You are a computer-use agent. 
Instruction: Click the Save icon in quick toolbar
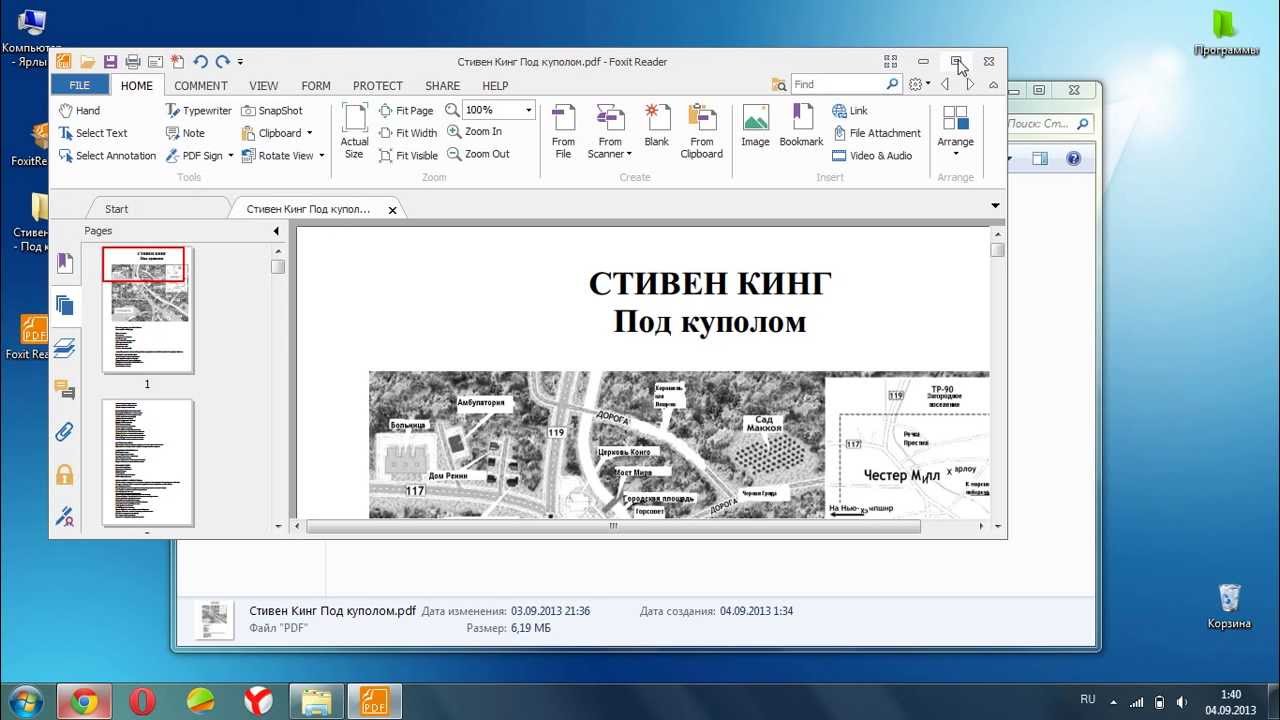[x=110, y=61]
